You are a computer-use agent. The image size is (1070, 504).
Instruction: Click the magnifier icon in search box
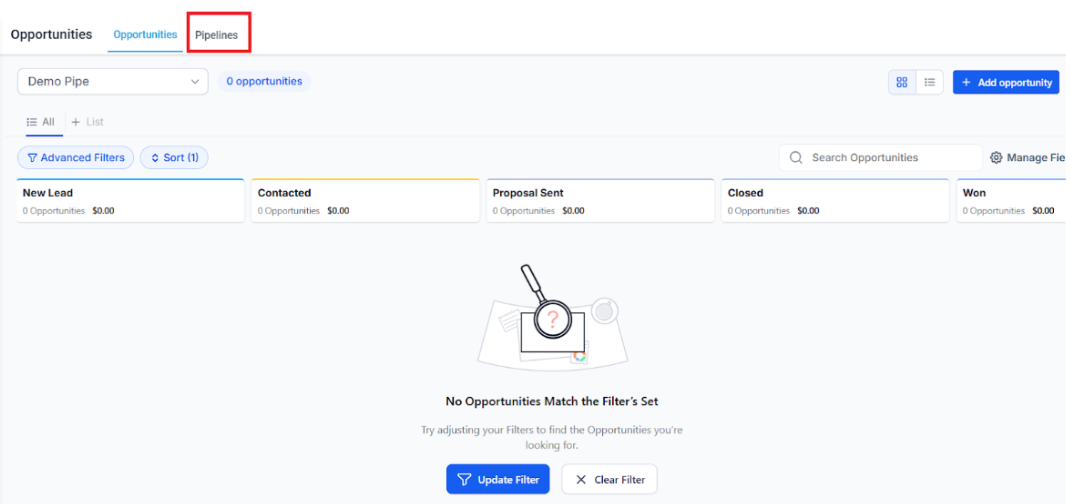796,158
